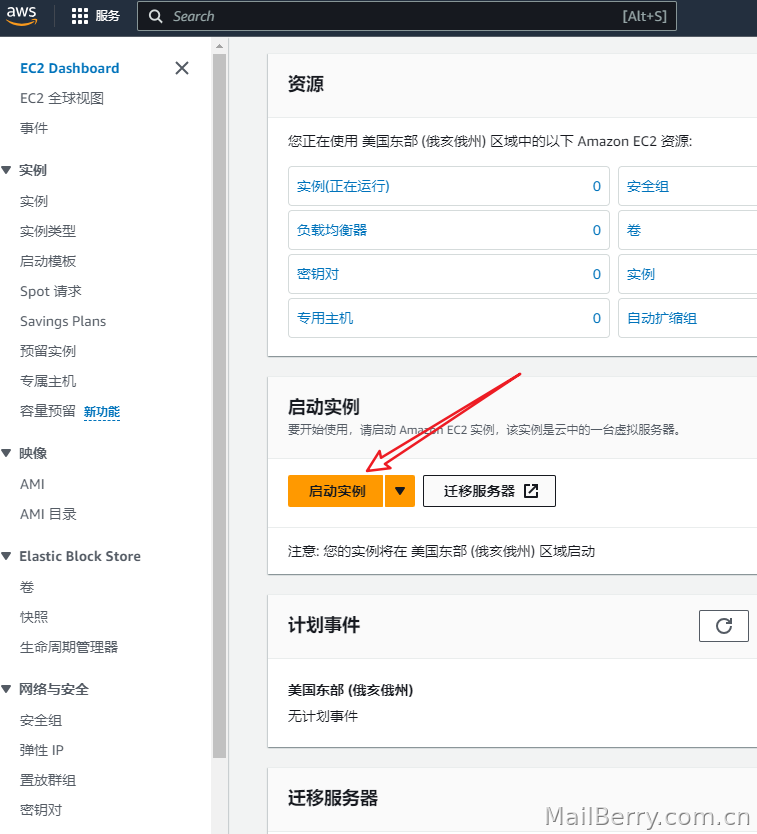
Task: Collapse the Elastic Block Store section
Action: [x=6, y=556]
